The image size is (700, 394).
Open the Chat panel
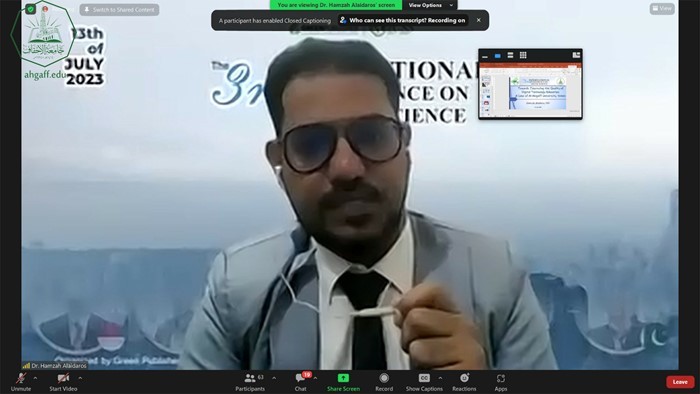[300, 382]
